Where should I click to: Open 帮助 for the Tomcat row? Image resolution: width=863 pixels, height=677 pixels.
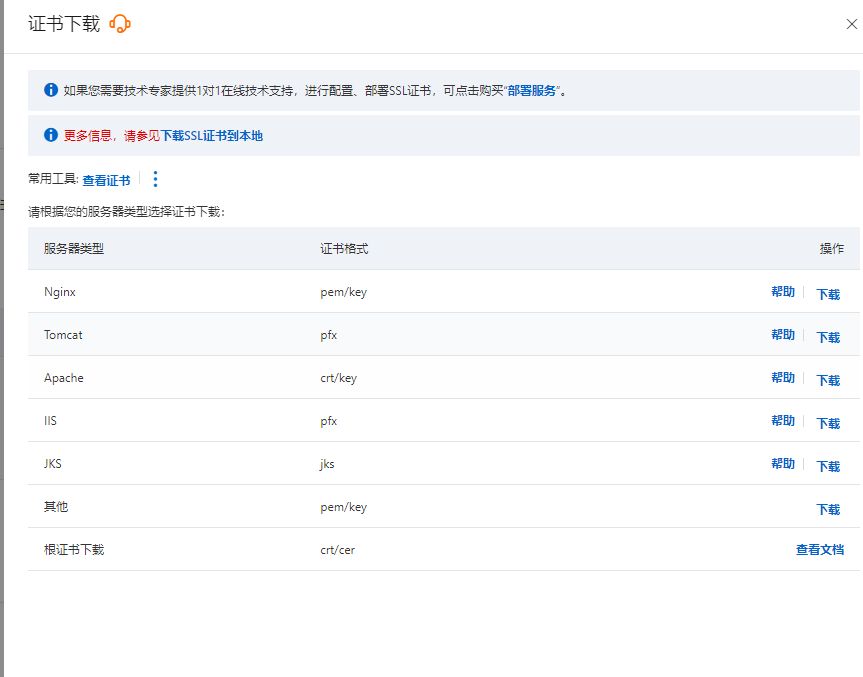[783, 335]
